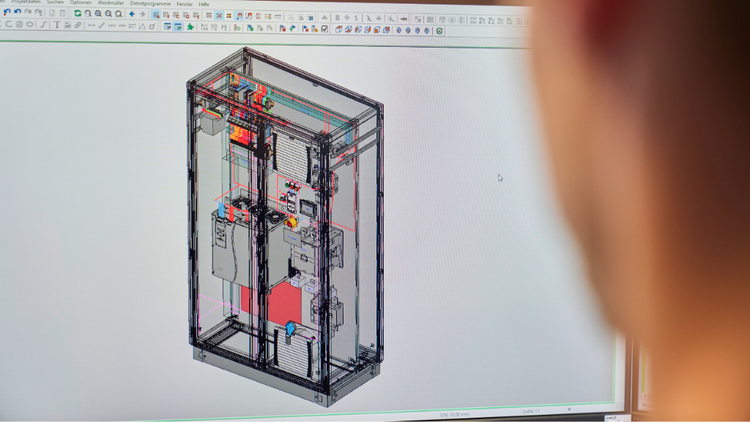Select the red mounting area in cabinet model

pyautogui.click(x=285, y=303)
